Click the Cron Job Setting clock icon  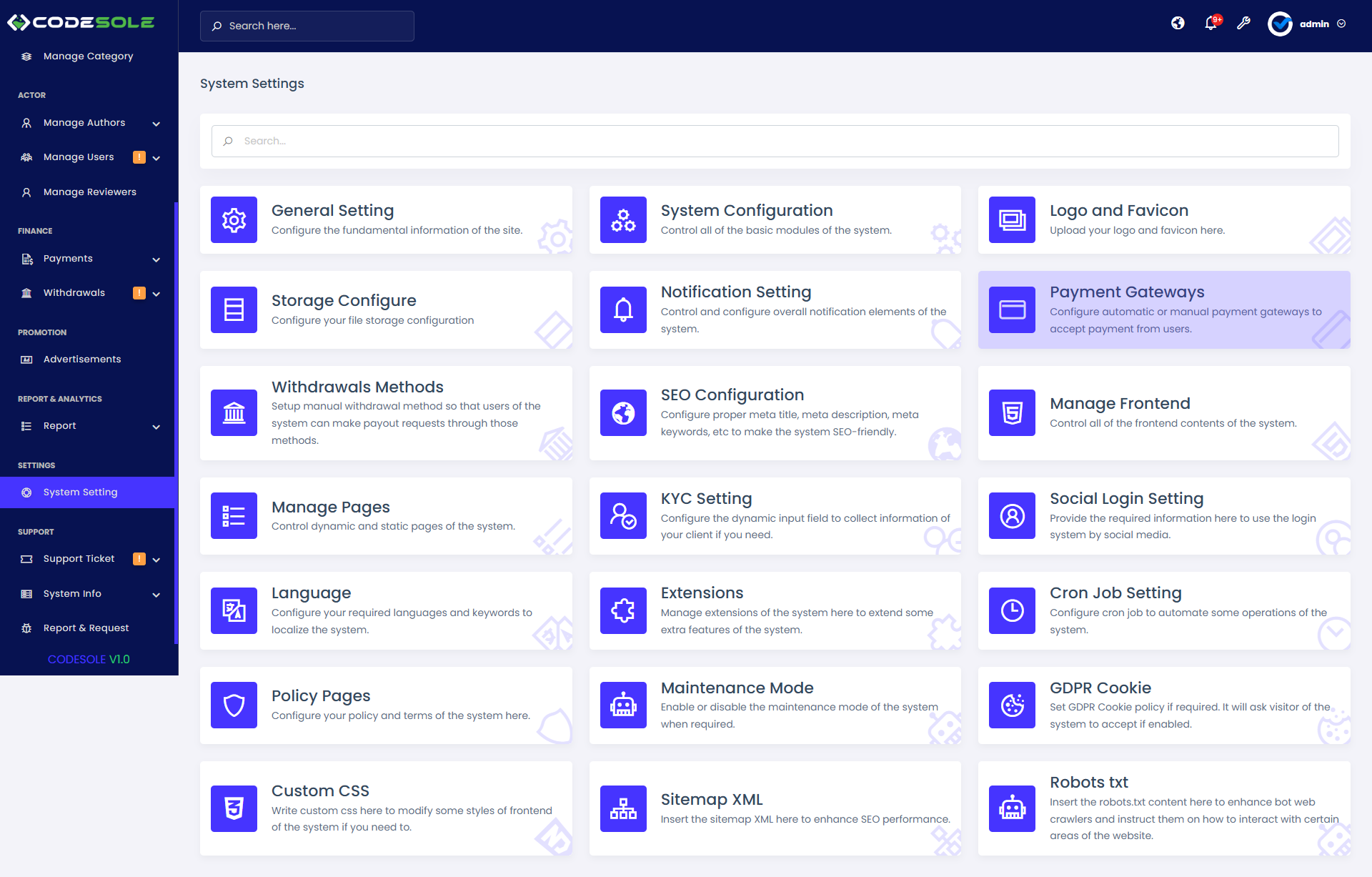(1012, 610)
